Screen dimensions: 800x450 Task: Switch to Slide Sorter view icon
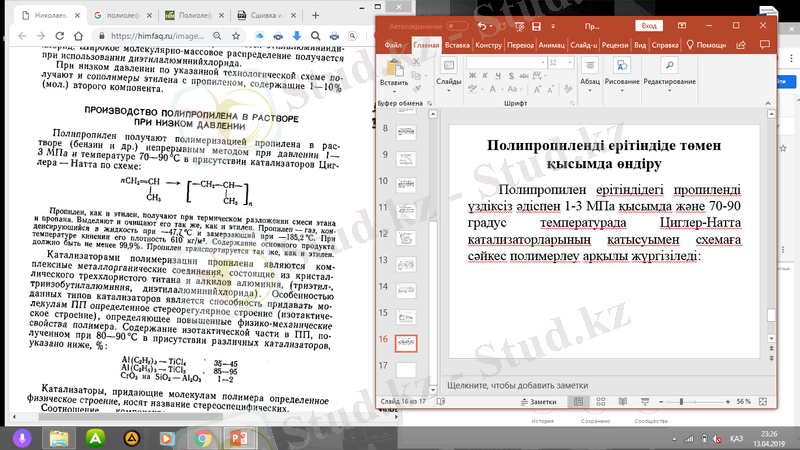[x=601, y=400]
